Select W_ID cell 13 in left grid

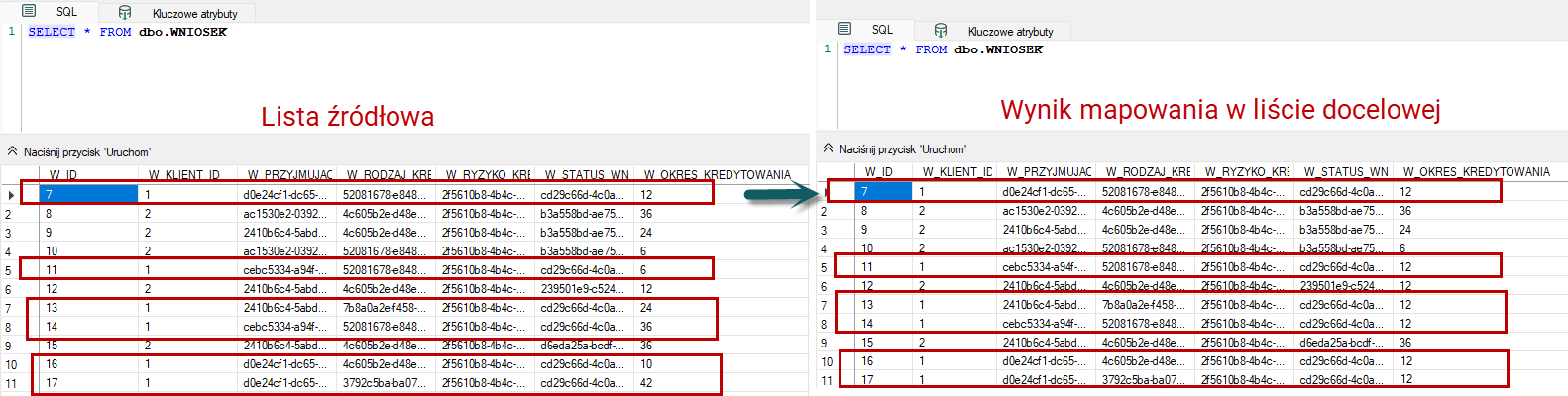(x=88, y=308)
